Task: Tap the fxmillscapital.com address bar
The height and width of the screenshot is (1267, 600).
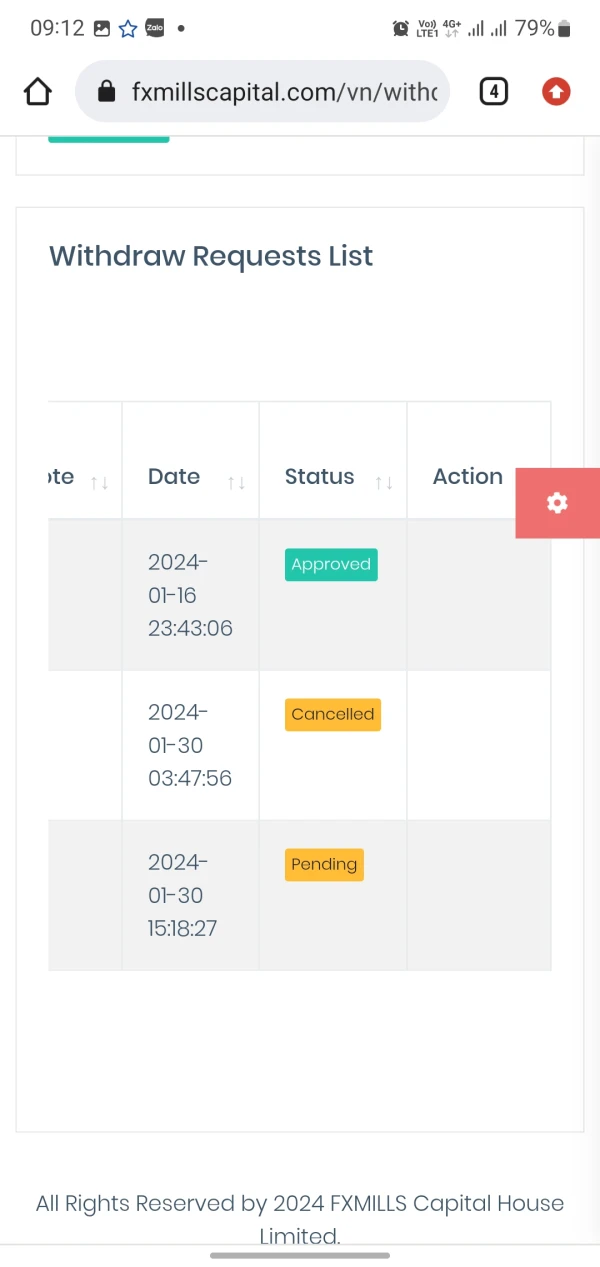Action: [x=283, y=92]
